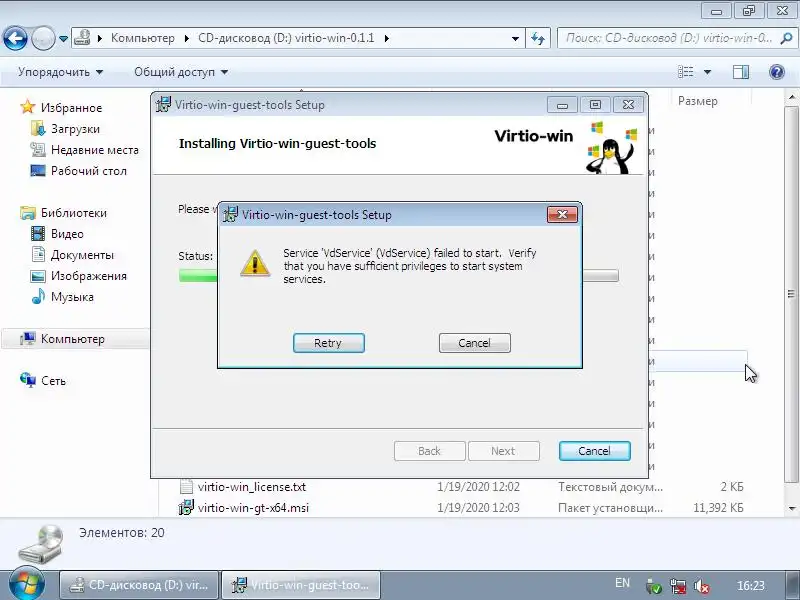Open Загрузки folder in sidebar
Screen dimensions: 800x600
pyautogui.click(x=76, y=129)
